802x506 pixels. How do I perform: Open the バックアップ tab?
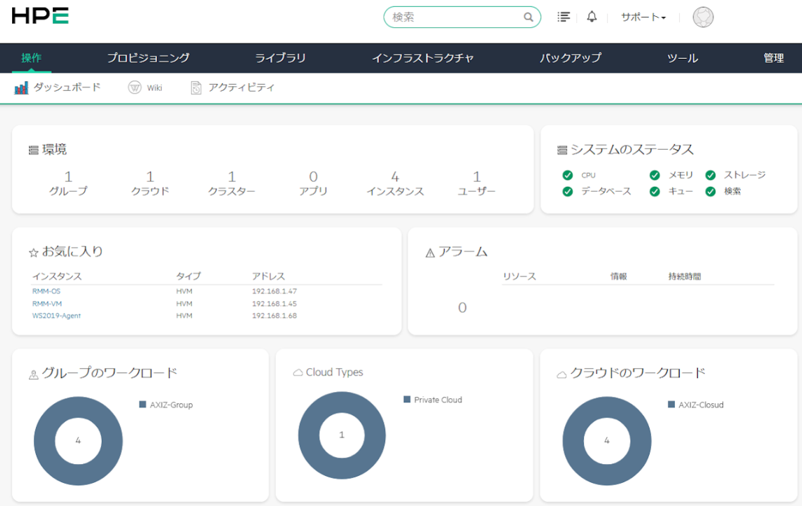(570, 58)
